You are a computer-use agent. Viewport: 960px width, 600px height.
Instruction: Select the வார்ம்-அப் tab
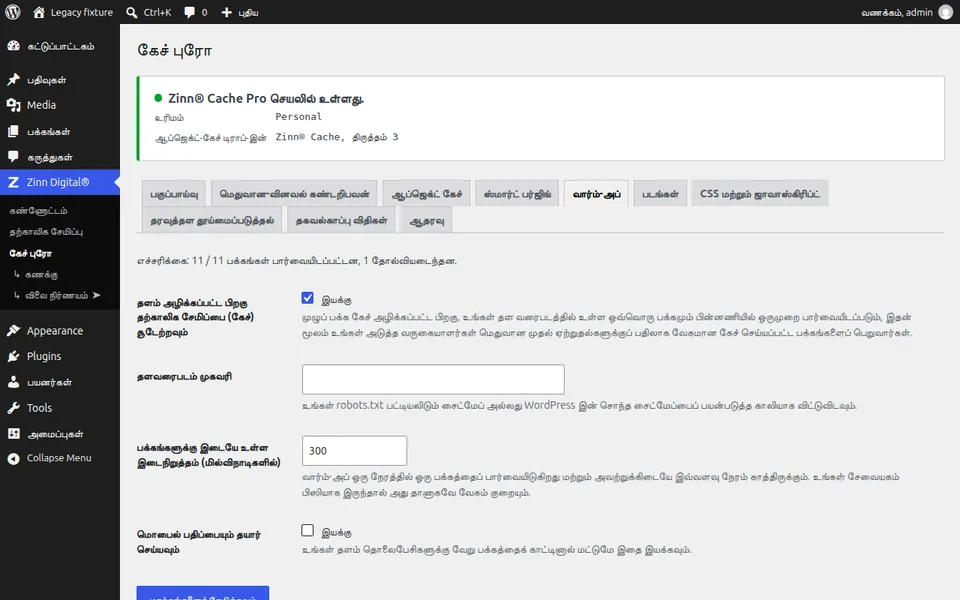pyautogui.click(x=596, y=194)
